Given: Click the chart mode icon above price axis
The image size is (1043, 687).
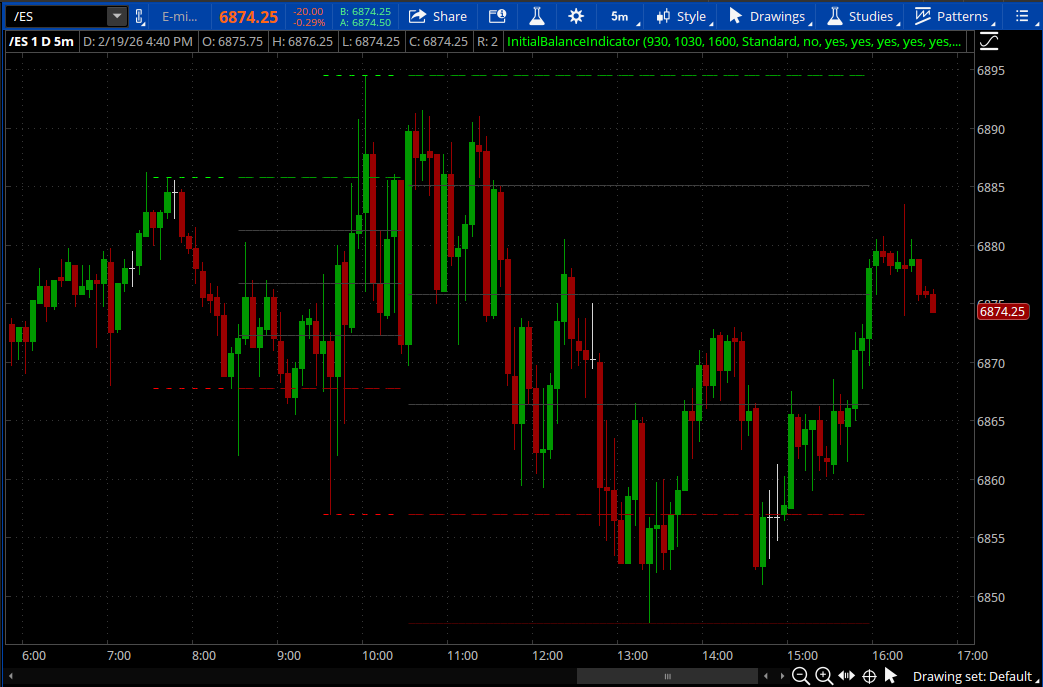Looking at the screenshot, I should click(988, 42).
